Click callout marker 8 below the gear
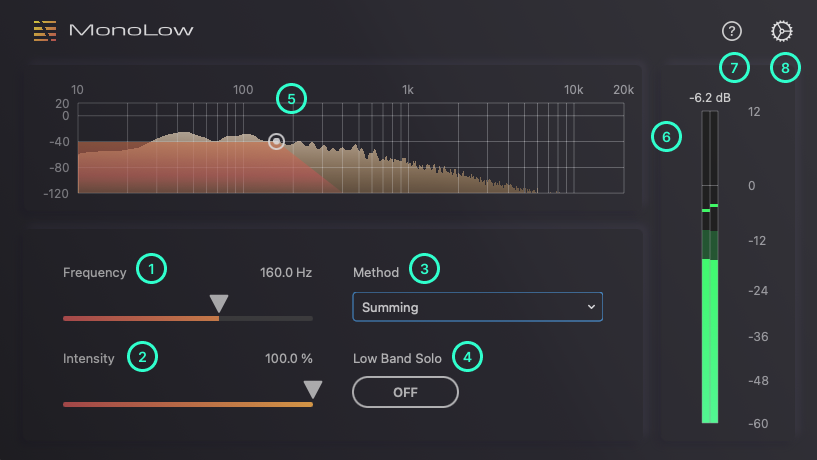Screen dimensions: 817x460 785,68
